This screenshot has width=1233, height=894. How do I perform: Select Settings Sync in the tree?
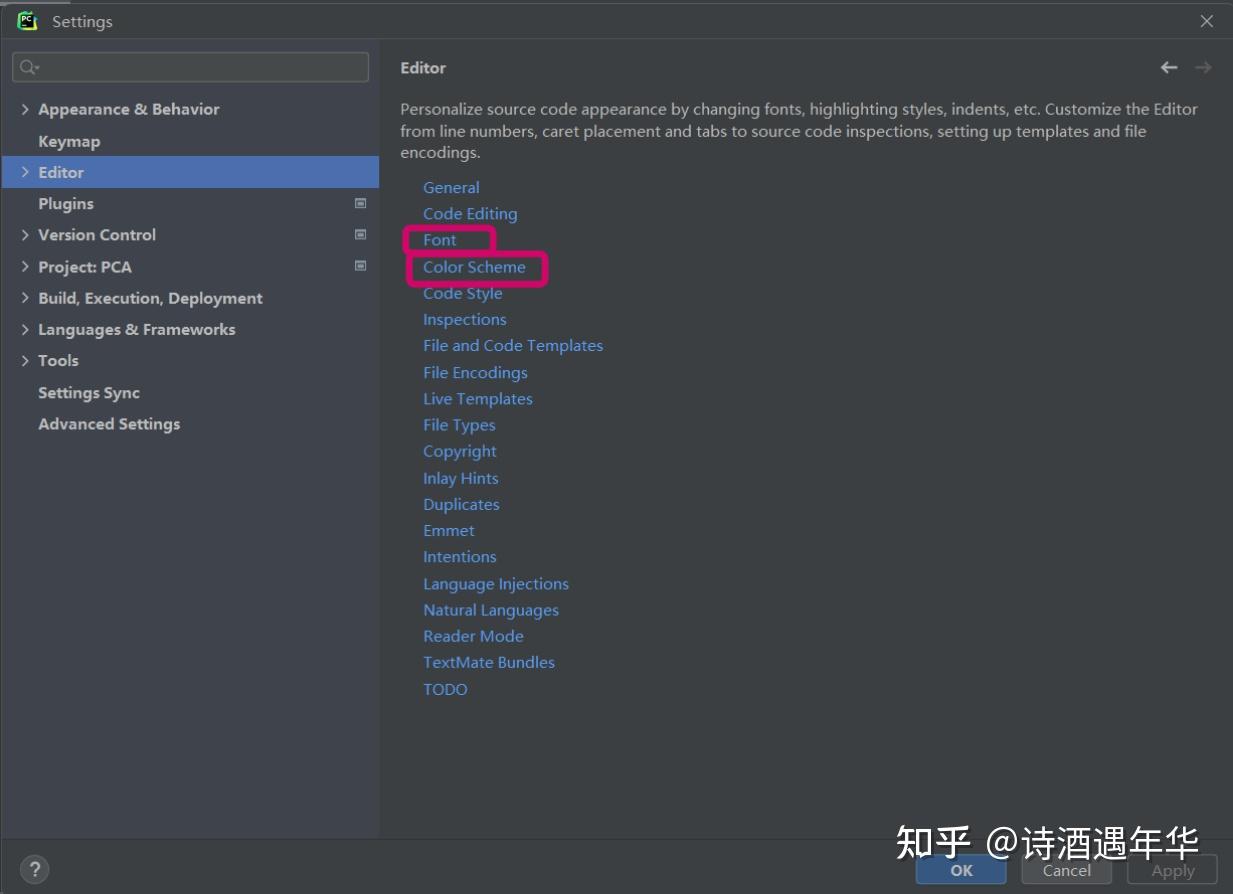[x=89, y=393]
